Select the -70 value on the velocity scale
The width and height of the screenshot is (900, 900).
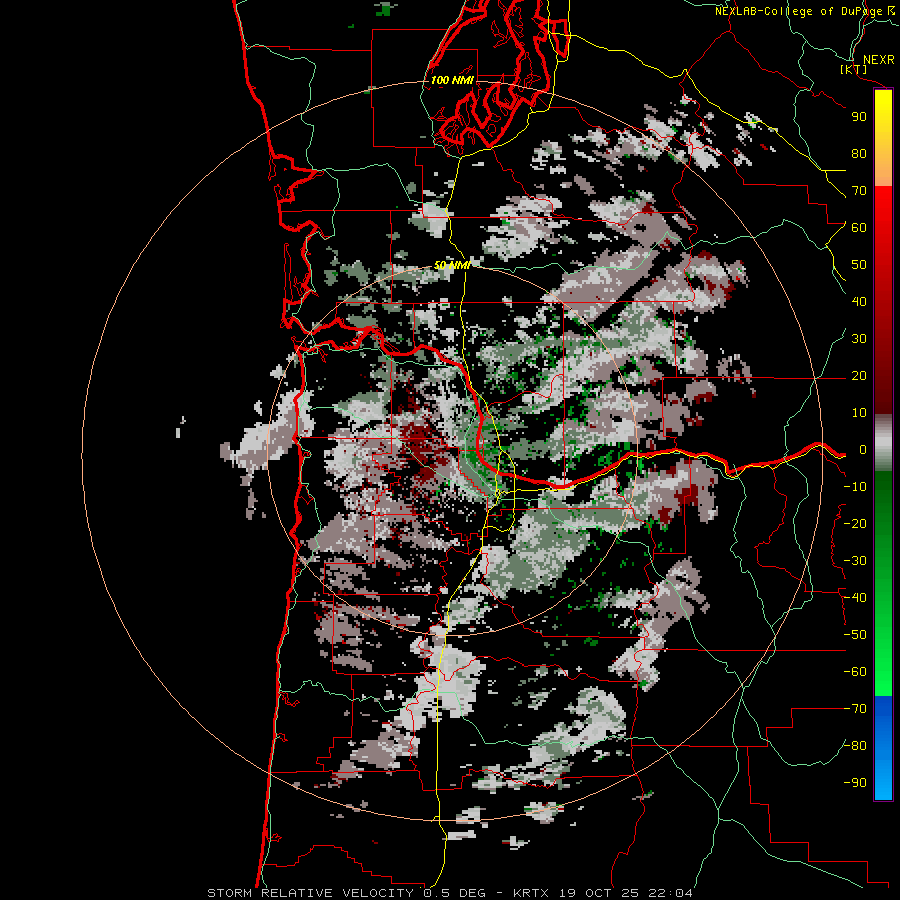[855, 709]
